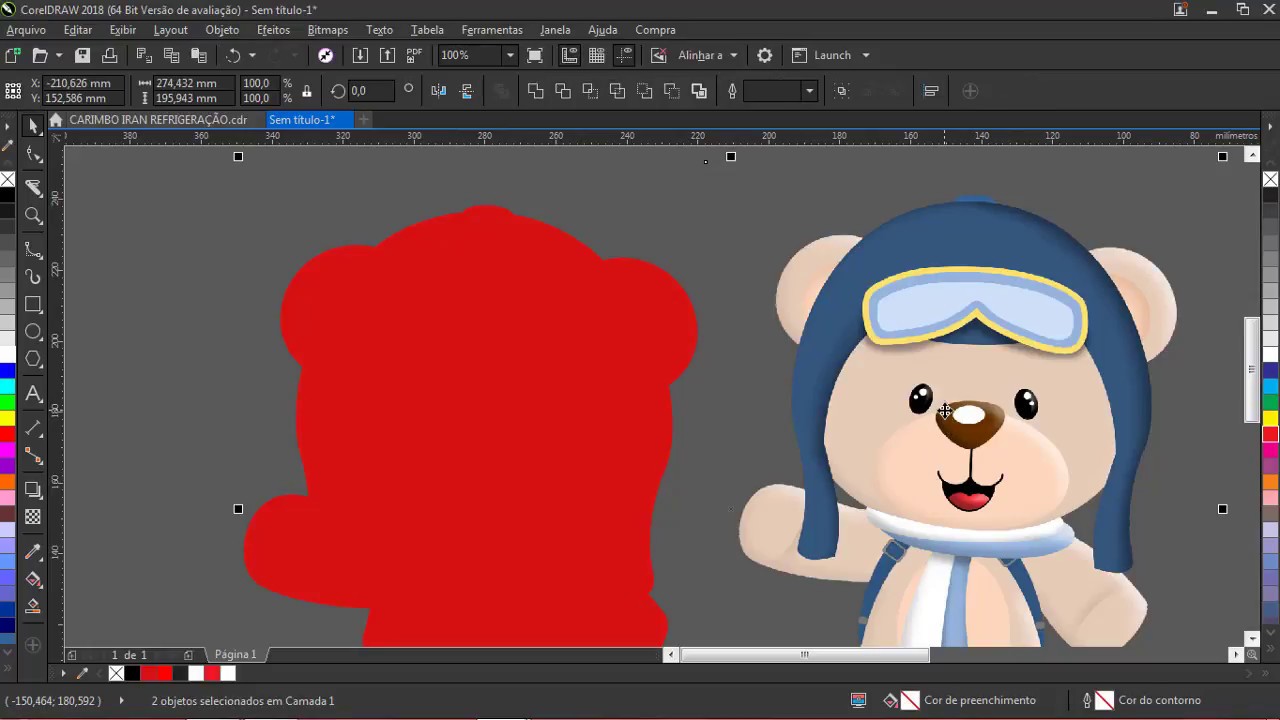
Task: Toggle the show grid button
Action: [597, 55]
